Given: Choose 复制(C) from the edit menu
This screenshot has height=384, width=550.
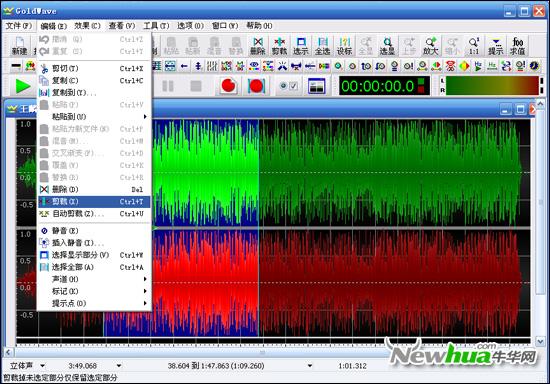Looking at the screenshot, I should (94, 81).
